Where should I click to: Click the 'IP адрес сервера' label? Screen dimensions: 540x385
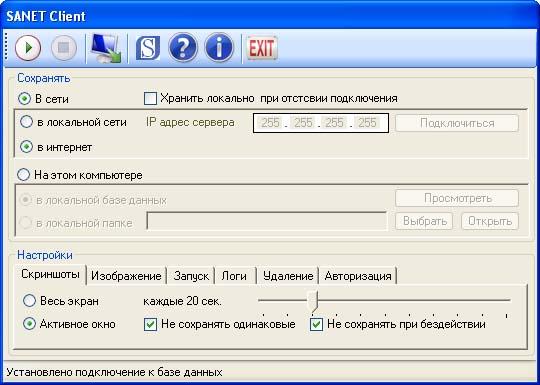190,122
